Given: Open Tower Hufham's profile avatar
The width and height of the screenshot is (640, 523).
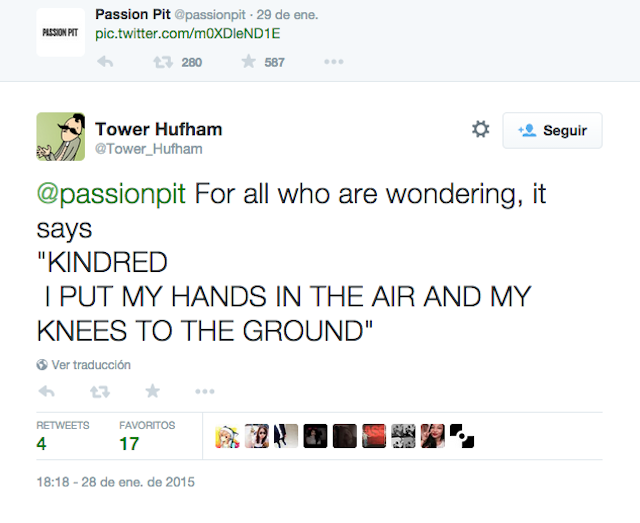Looking at the screenshot, I should (60, 137).
